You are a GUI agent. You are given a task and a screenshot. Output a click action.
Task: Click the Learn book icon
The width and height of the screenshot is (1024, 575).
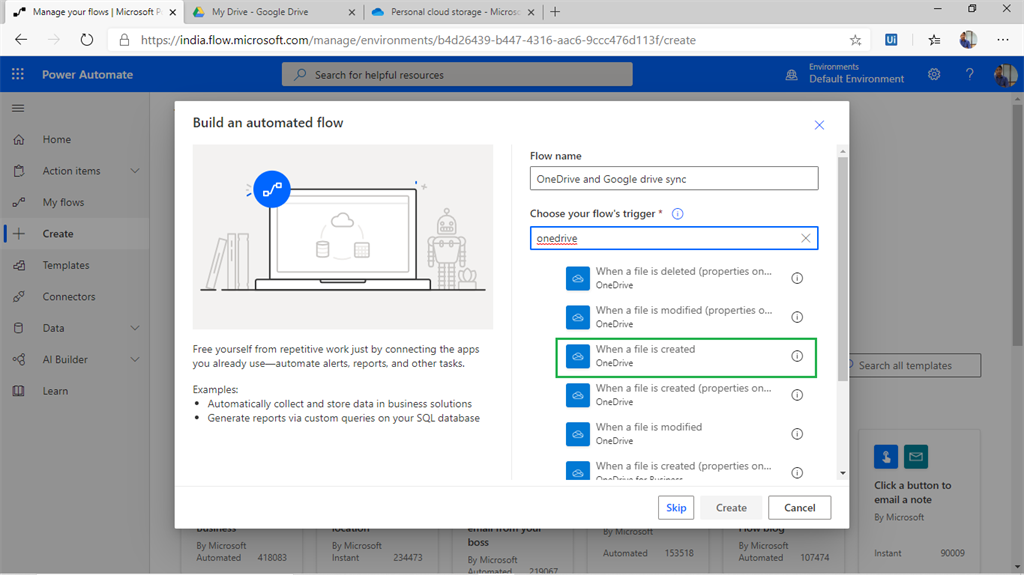[x=19, y=391]
